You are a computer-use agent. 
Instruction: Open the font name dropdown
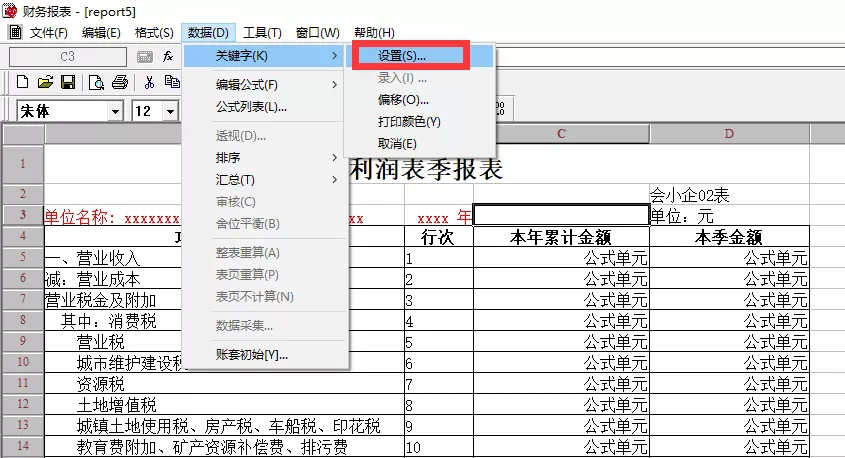coord(115,111)
